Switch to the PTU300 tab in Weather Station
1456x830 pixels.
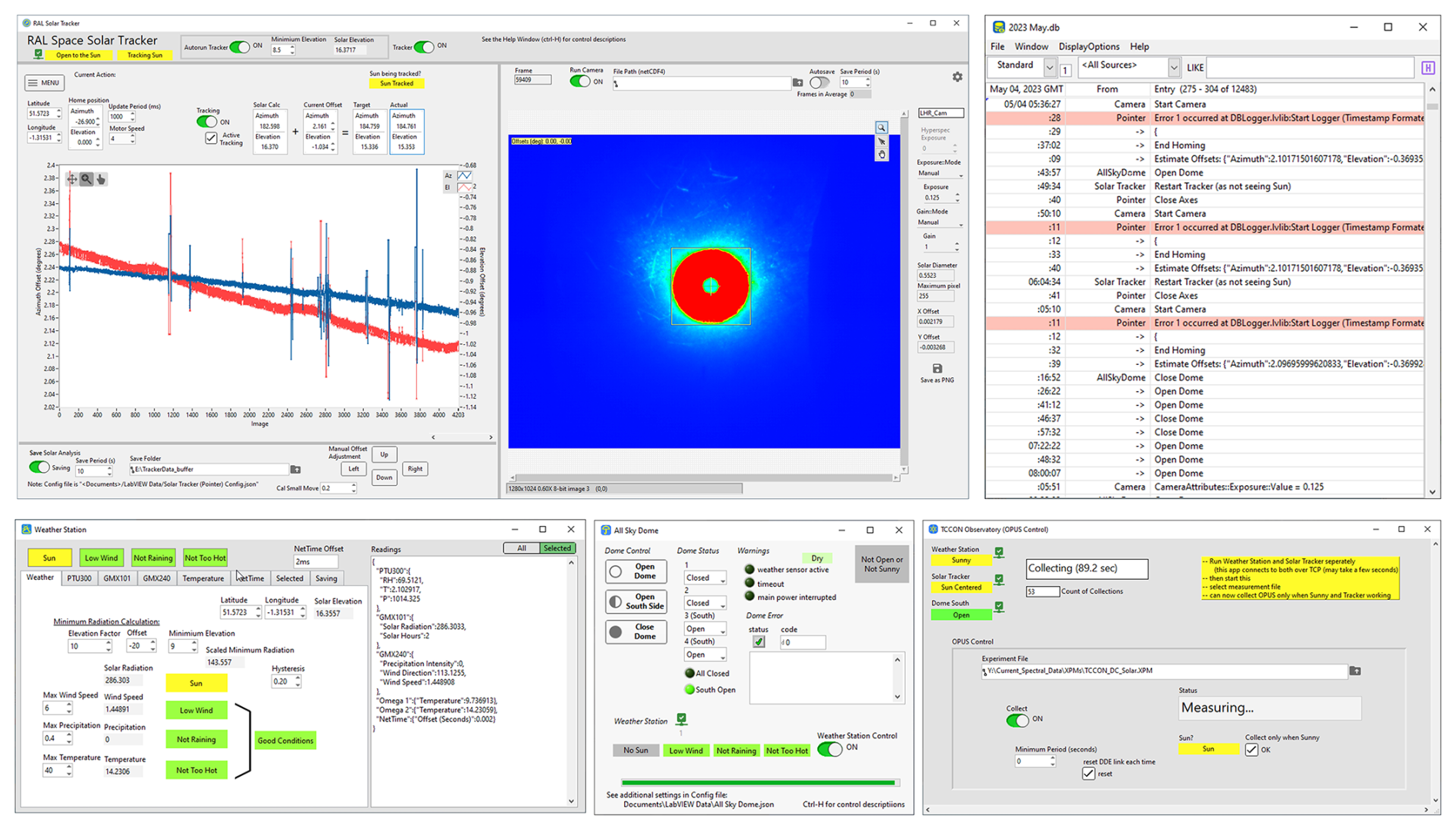[x=78, y=578]
